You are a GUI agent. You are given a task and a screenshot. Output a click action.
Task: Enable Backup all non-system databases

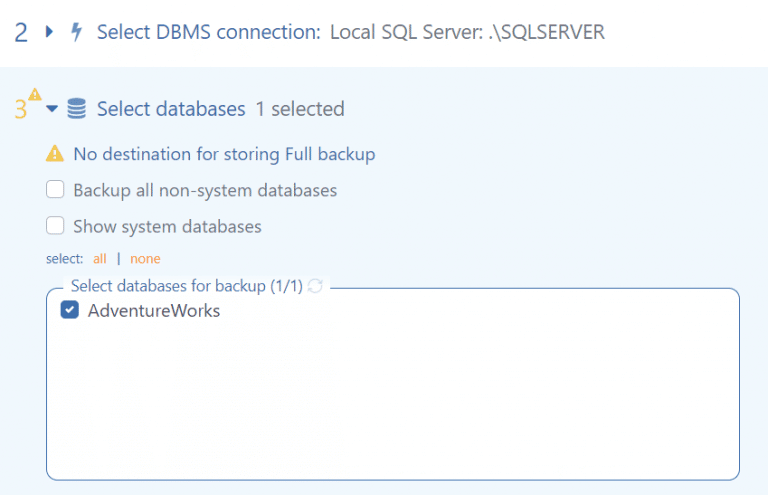coord(55,190)
